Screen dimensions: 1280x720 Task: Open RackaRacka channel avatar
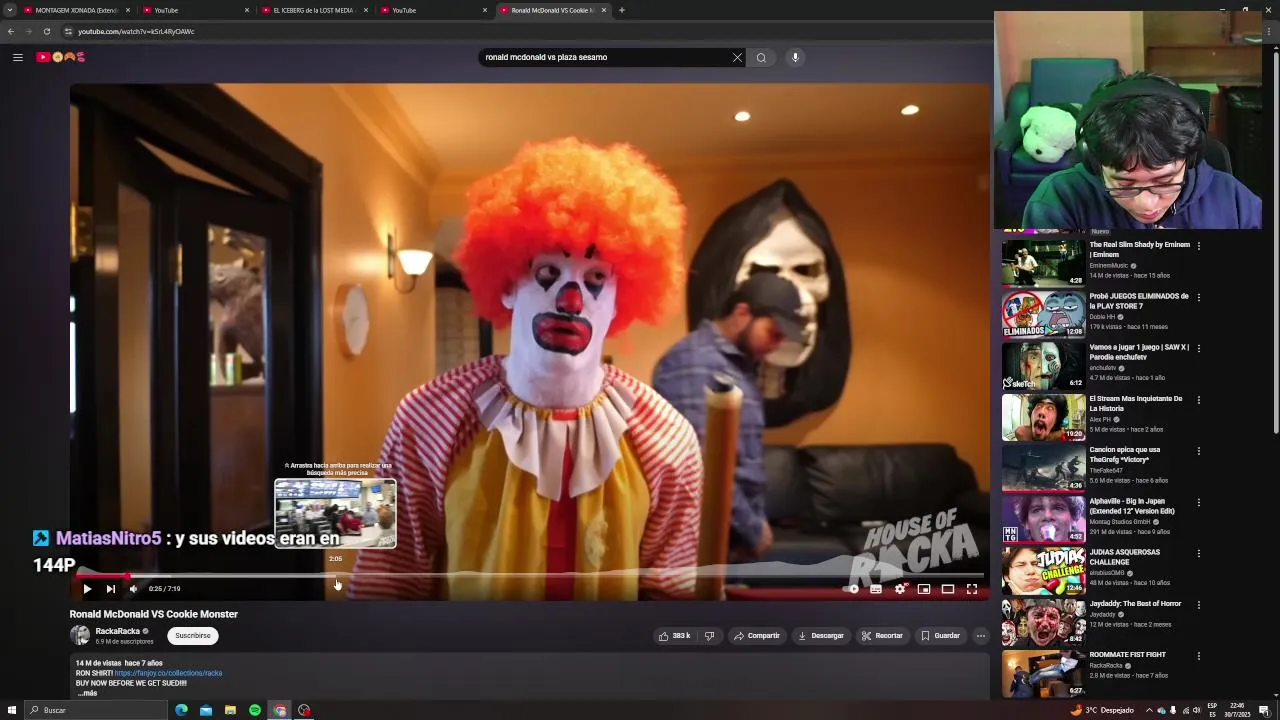pos(80,636)
